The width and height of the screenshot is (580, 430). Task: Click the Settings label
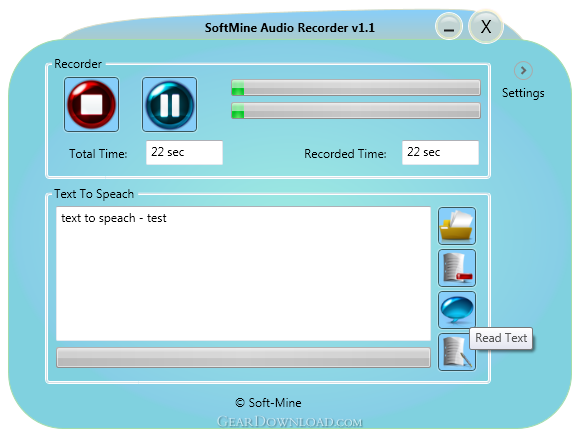pos(523,93)
